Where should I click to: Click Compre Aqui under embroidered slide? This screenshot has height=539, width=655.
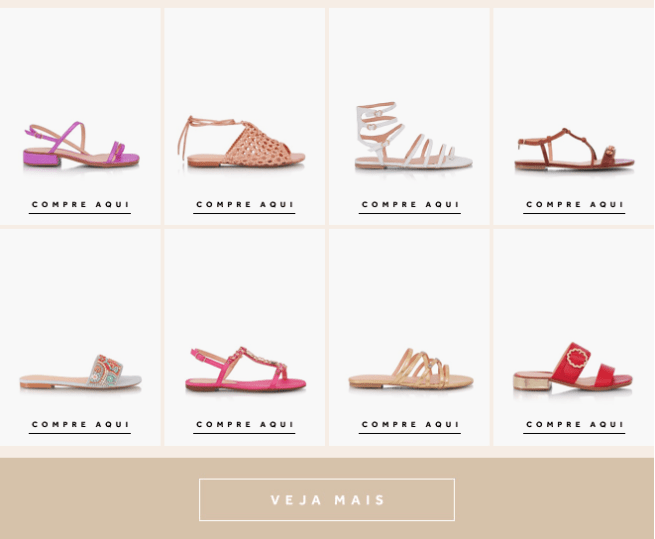point(80,425)
